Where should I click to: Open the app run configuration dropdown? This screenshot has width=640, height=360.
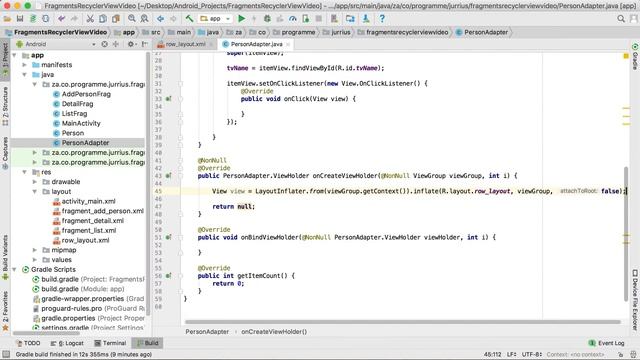coord(215,19)
